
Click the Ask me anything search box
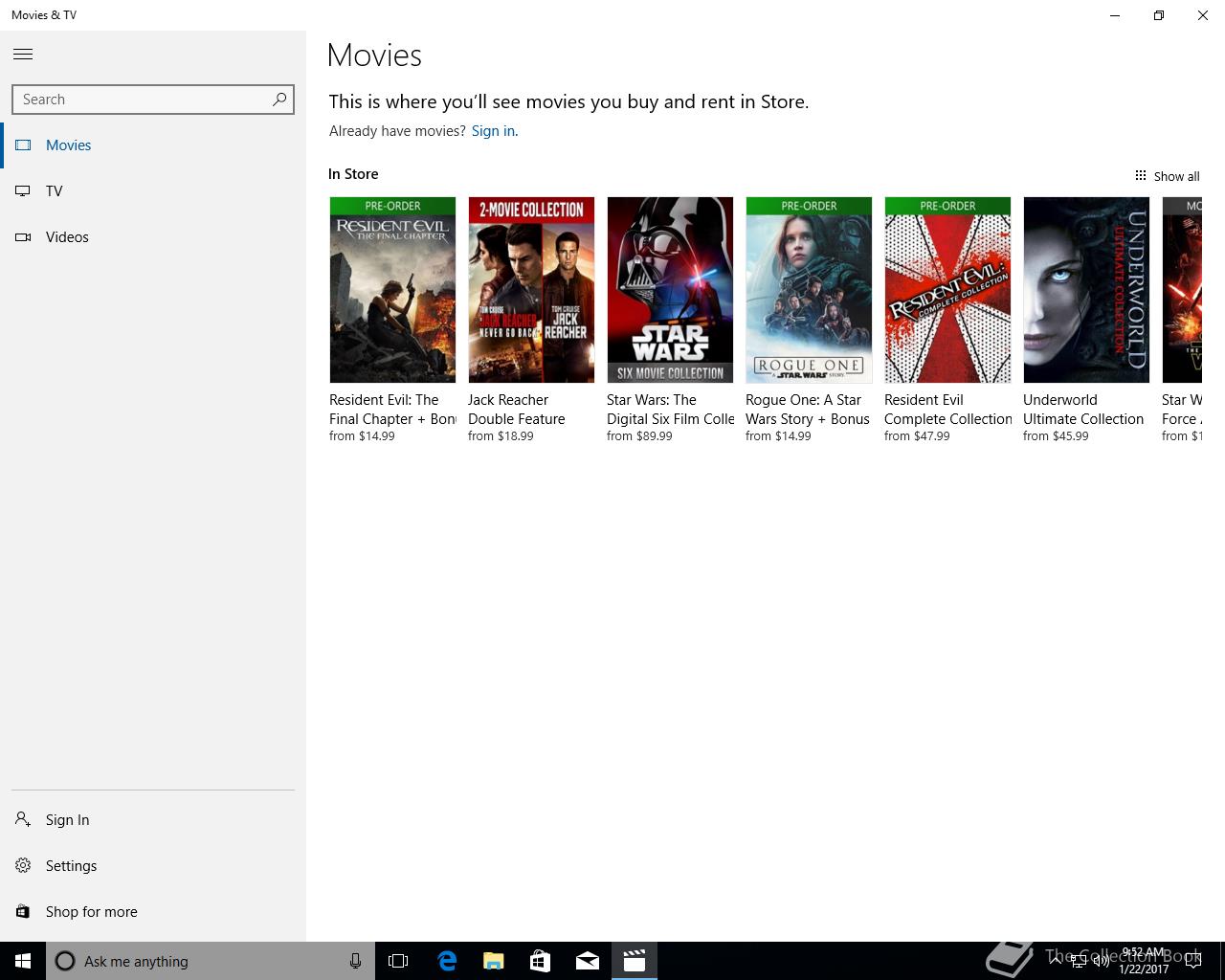coord(211,961)
